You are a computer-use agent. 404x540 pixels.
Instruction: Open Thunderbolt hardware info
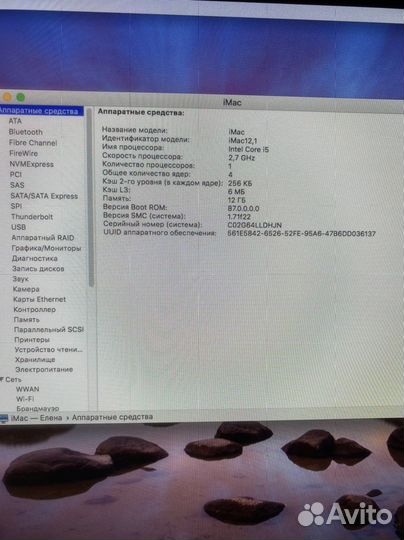(x=32, y=217)
